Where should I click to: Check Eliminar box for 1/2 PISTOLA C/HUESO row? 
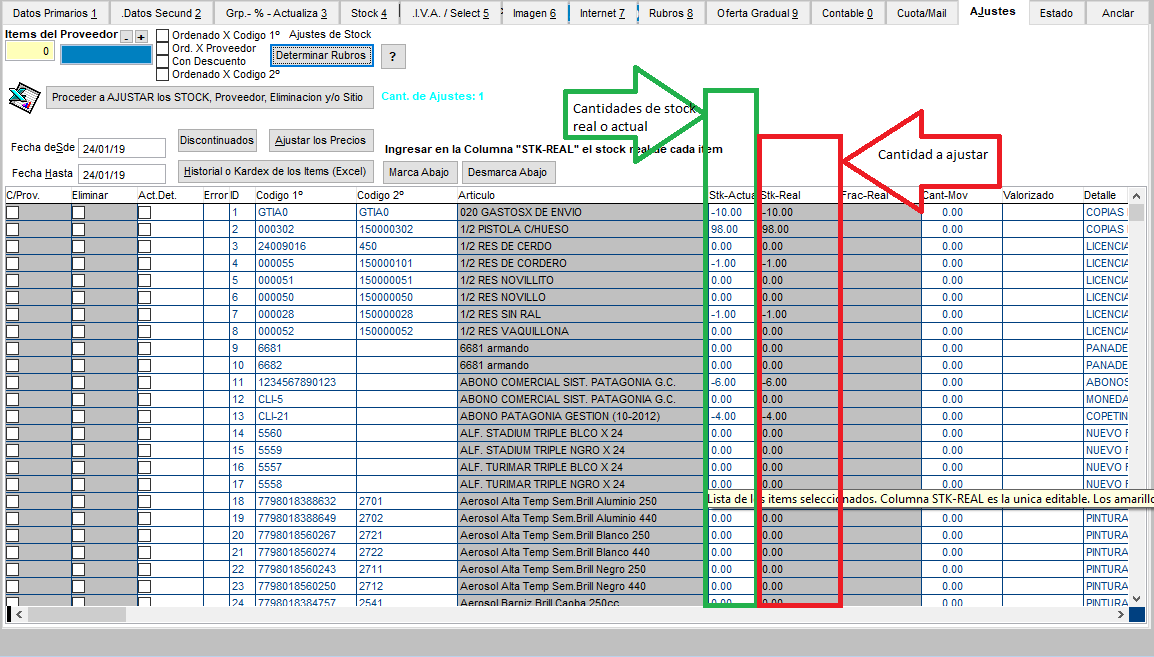click(78, 230)
